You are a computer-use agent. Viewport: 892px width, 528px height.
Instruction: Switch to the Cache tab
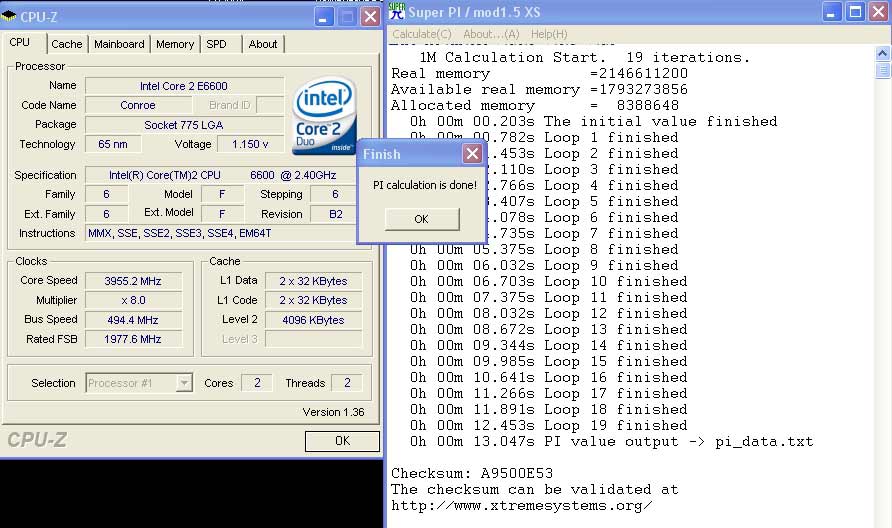pos(67,44)
